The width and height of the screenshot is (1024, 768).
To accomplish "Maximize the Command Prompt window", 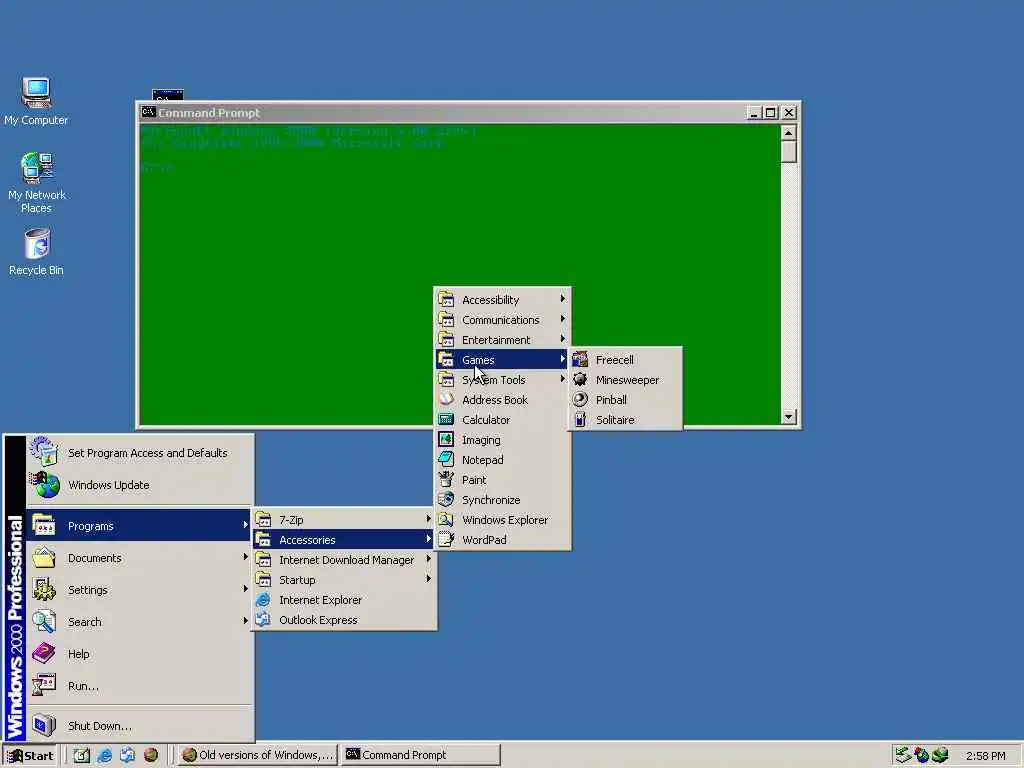I will (x=771, y=112).
